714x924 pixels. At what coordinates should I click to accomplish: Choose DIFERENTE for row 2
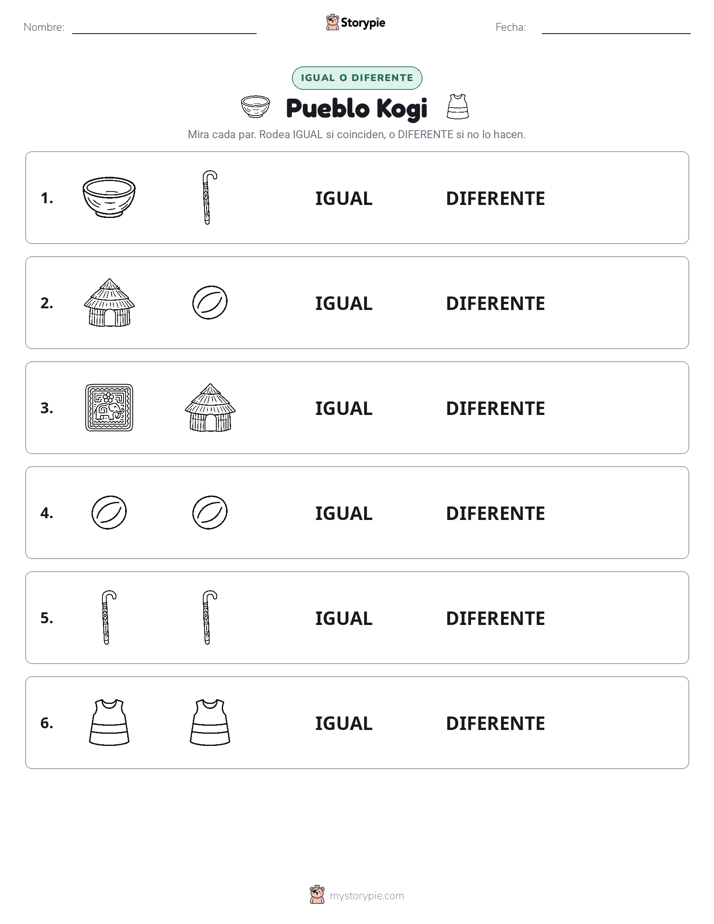(495, 303)
